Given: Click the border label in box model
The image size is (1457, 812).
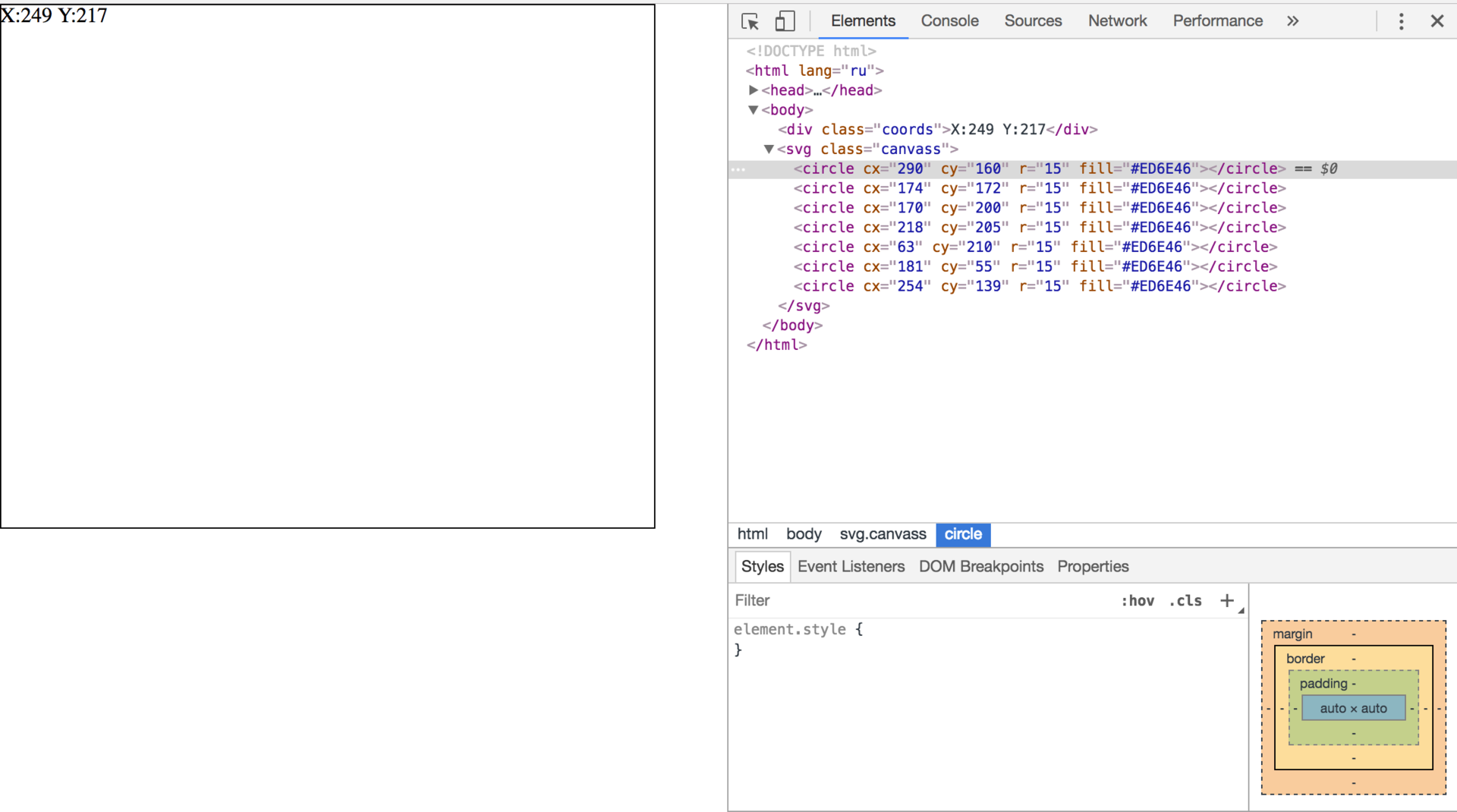Looking at the screenshot, I should point(1305,659).
